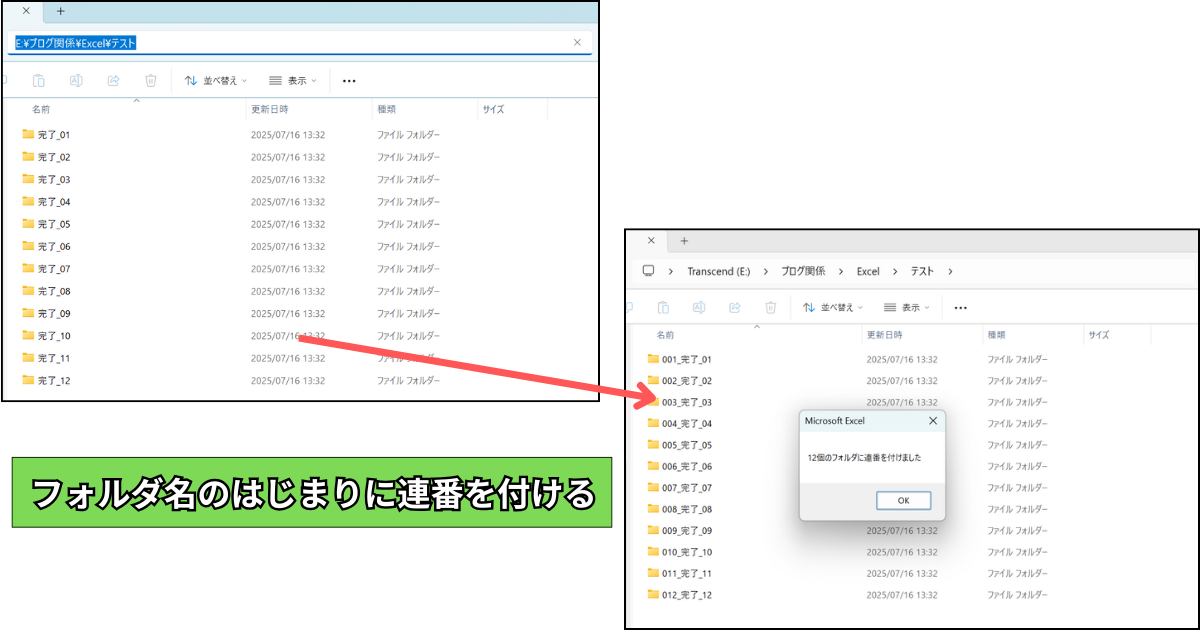Clear address bar with X in left window
The width and height of the screenshot is (1200, 630).
[x=577, y=43]
